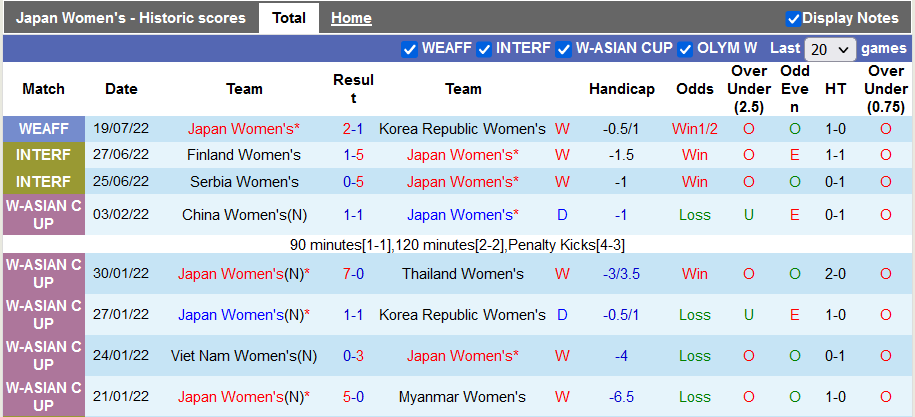Open the Myanmar Women's team link
915x417 pixels.
463,397
